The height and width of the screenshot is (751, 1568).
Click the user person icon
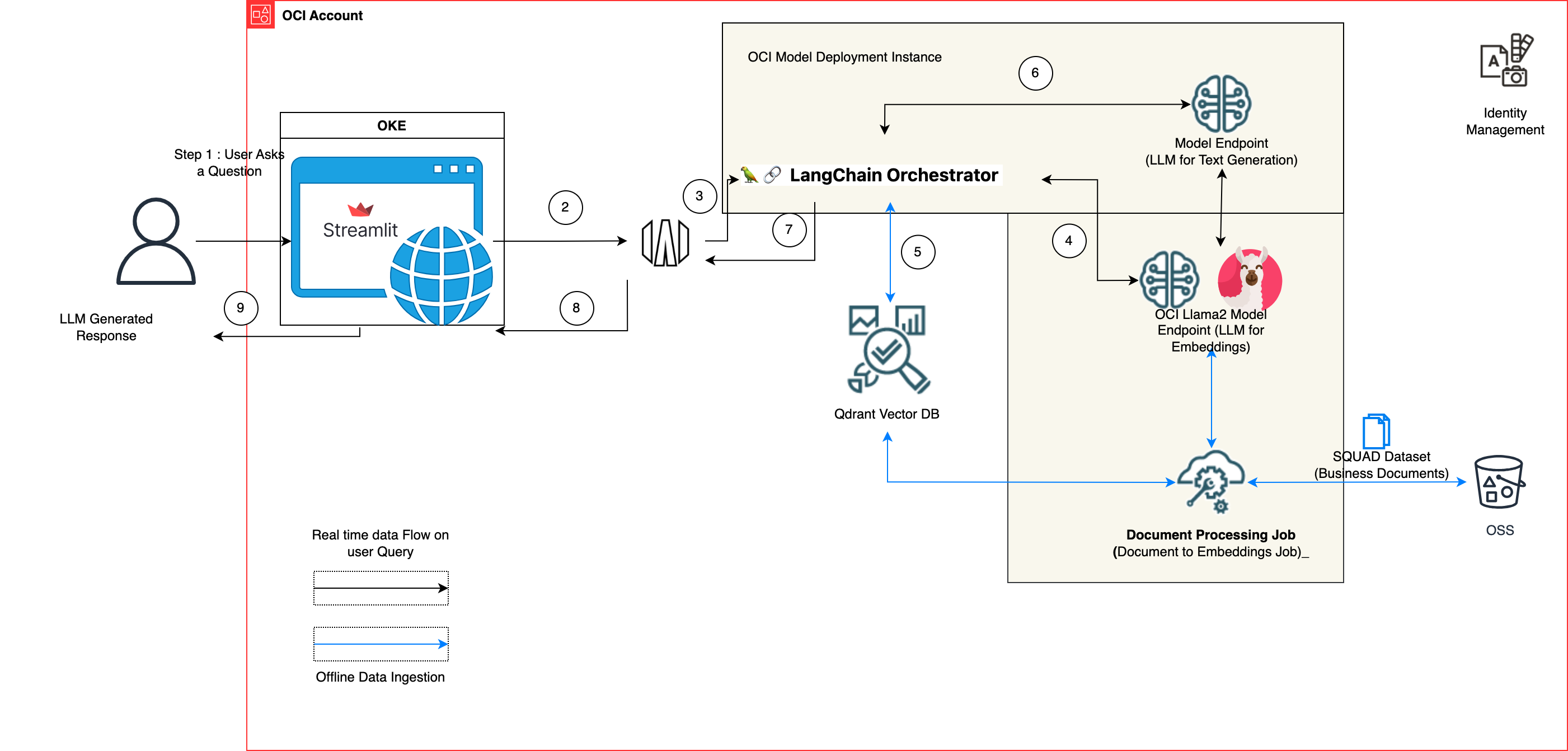pyautogui.click(x=156, y=242)
